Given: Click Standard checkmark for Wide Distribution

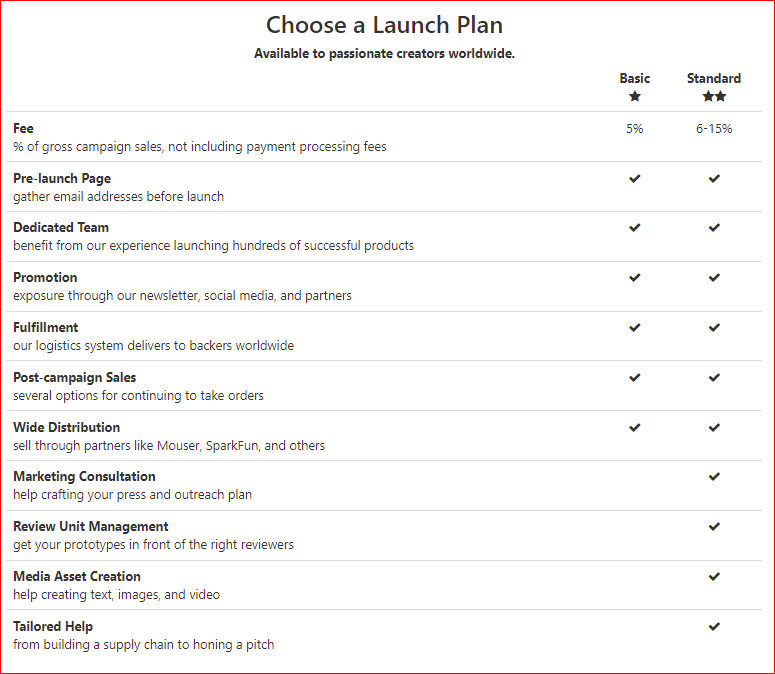Looking at the screenshot, I should click(714, 428).
